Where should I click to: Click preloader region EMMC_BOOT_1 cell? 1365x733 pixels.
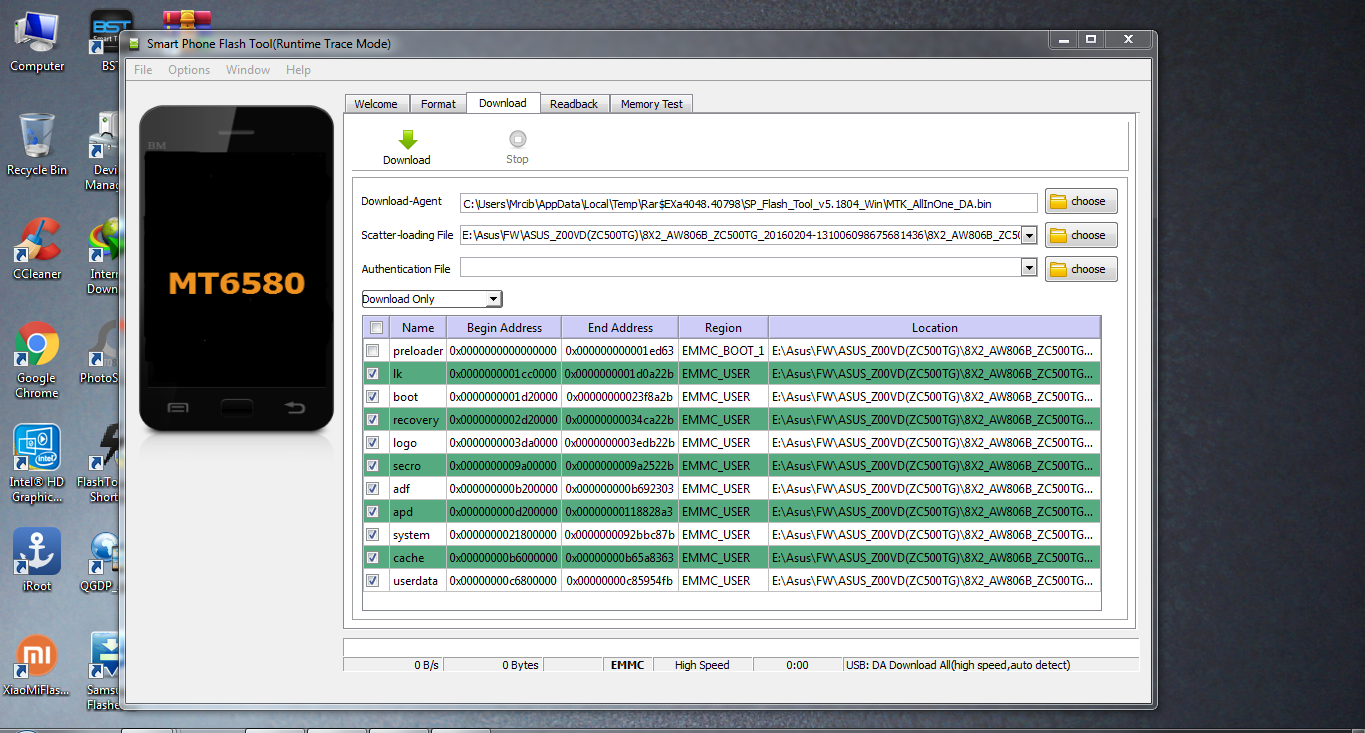click(723, 351)
